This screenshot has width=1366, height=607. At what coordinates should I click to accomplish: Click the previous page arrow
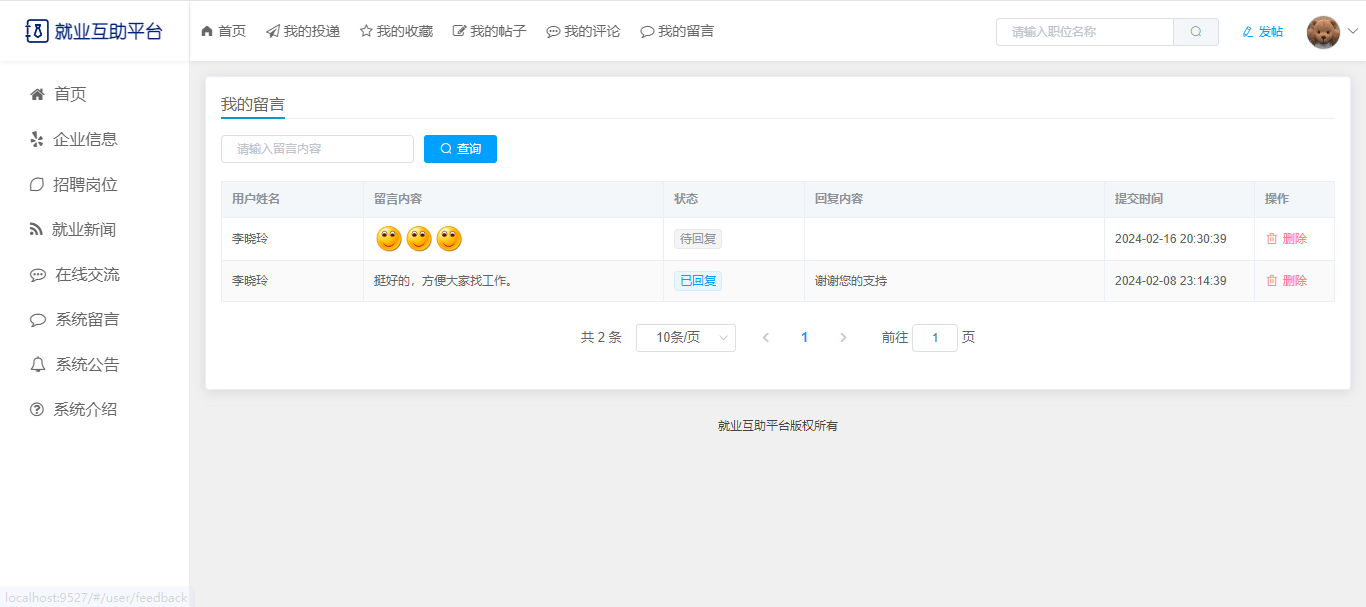[x=766, y=338]
